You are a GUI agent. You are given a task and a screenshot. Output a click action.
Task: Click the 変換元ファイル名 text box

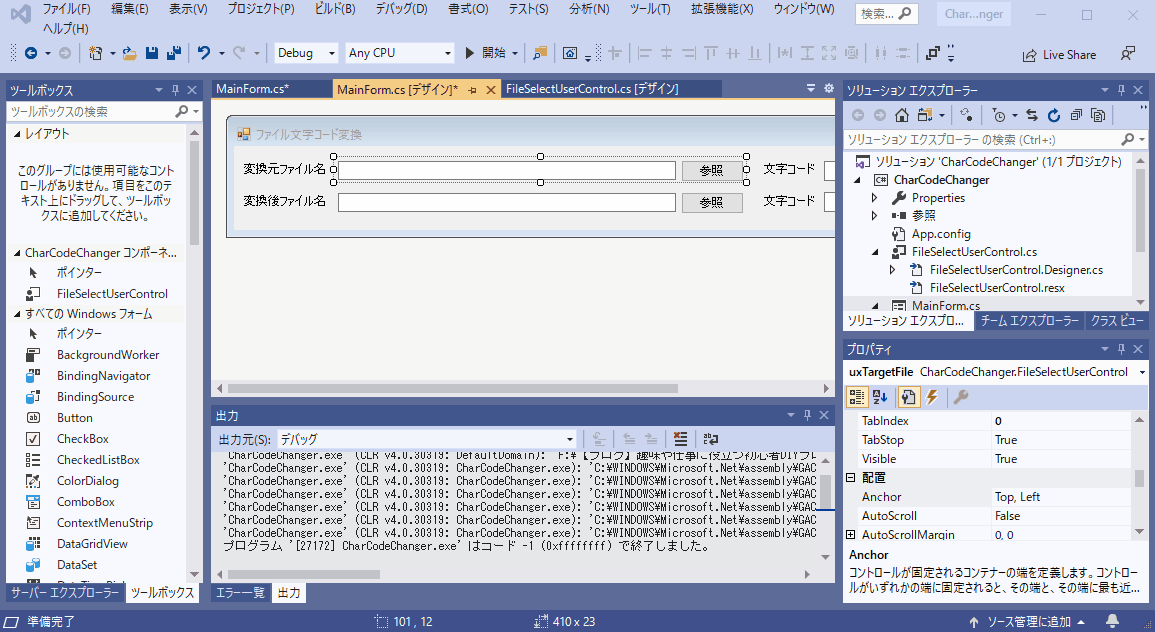pos(507,170)
